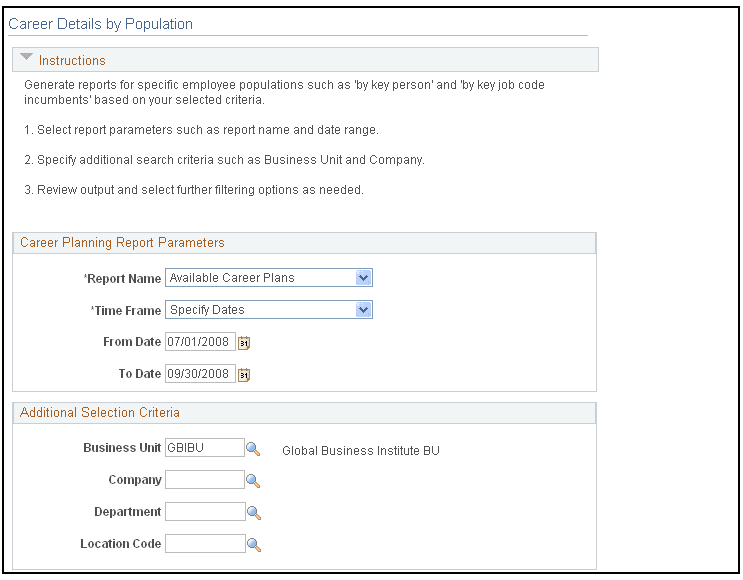Collapse the Instructions section triangle
Image resolution: width=743 pixels, height=580 pixels.
tap(26, 59)
